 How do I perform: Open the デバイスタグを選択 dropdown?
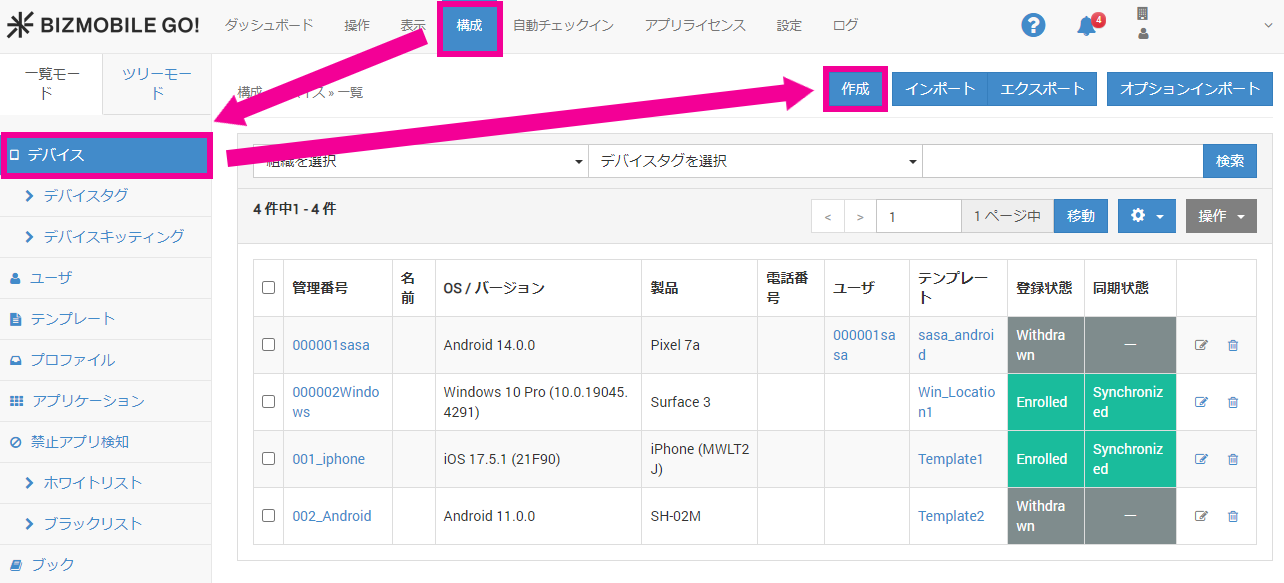tap(755, 161)
